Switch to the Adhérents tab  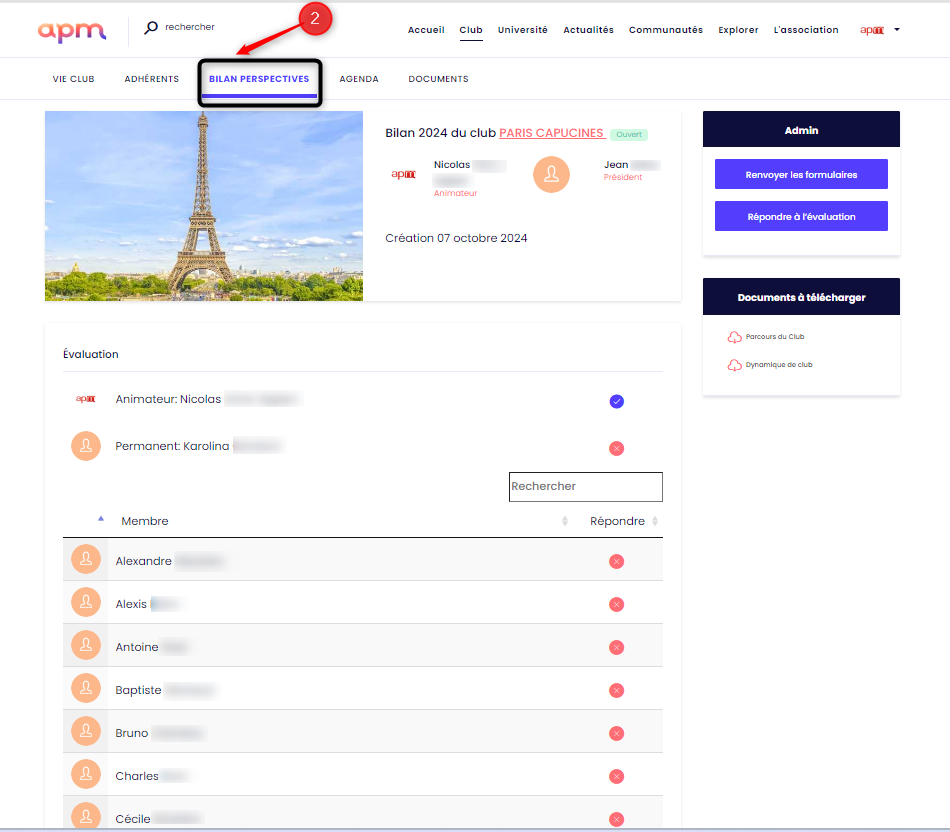(x=151, y=79)
